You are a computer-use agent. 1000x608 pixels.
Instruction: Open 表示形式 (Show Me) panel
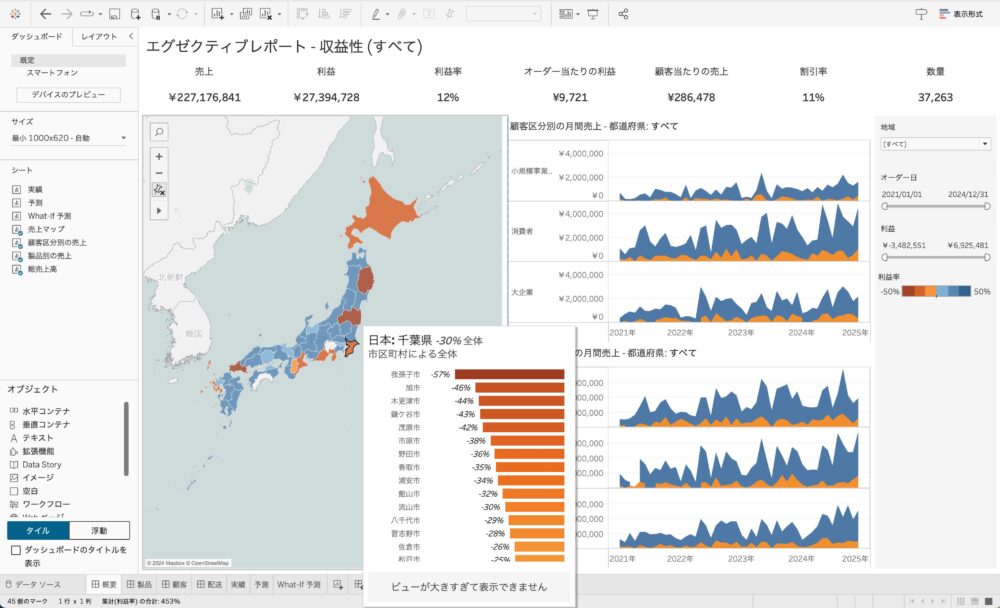click(959, 14)
